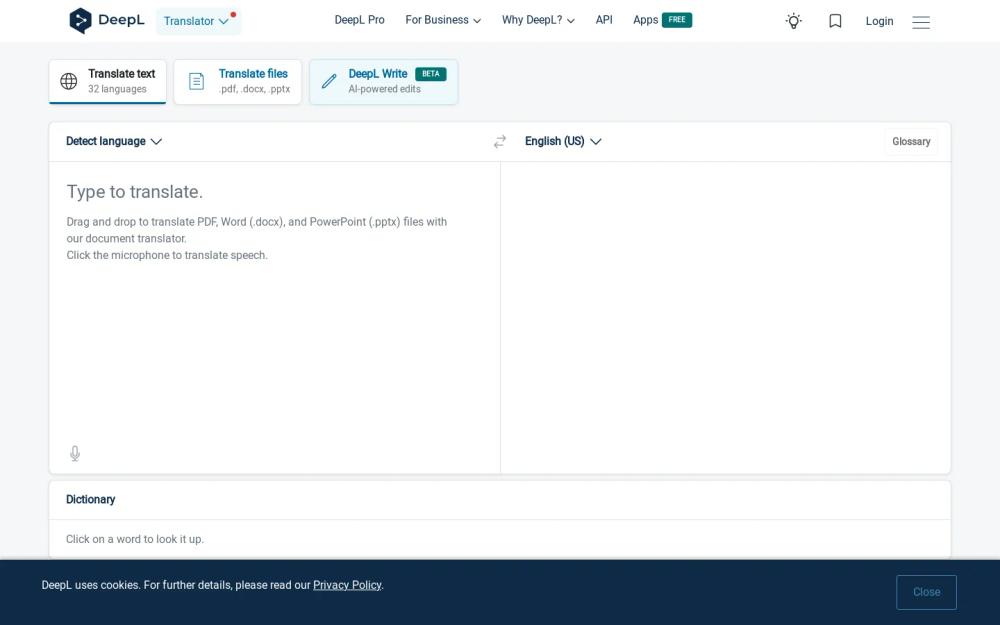Open the English (US) target language selector

(x=563, y=141)
